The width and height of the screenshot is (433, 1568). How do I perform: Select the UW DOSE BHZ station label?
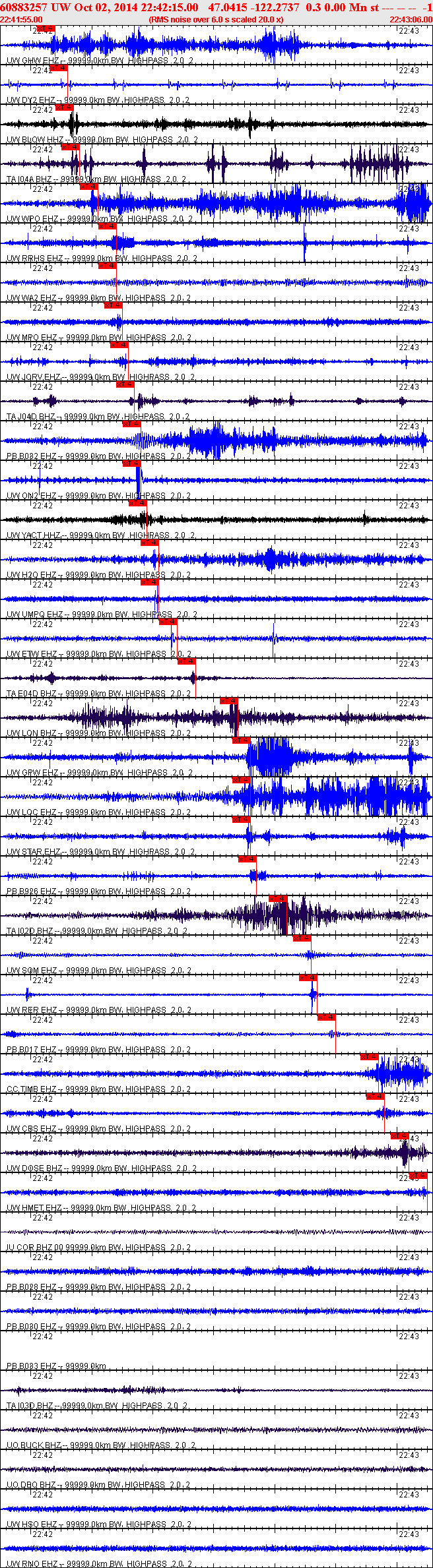pyautogui.click(x=35, y=1168)
